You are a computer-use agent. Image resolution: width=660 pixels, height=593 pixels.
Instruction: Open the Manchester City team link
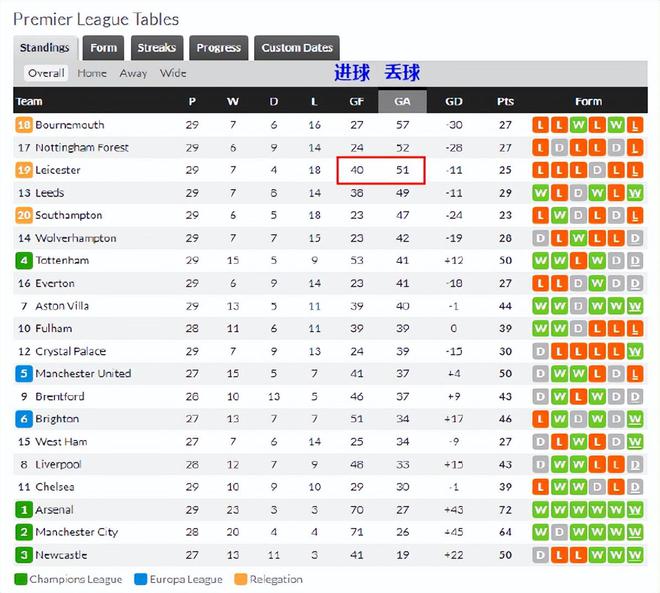pyautogui.click(x=76, y=533)
